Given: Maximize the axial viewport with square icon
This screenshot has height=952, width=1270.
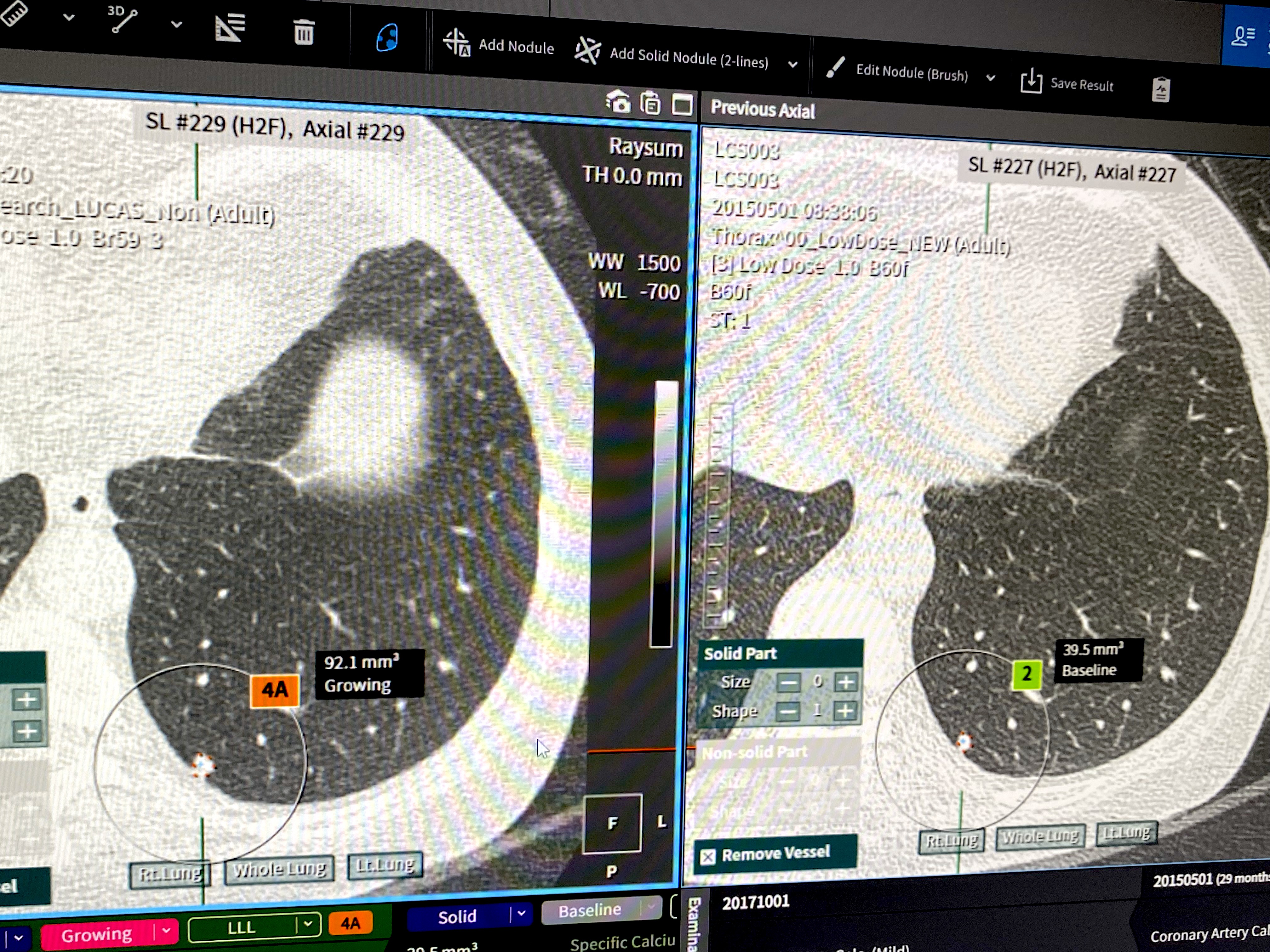Looking at the screenshot, I should (682, 105).
